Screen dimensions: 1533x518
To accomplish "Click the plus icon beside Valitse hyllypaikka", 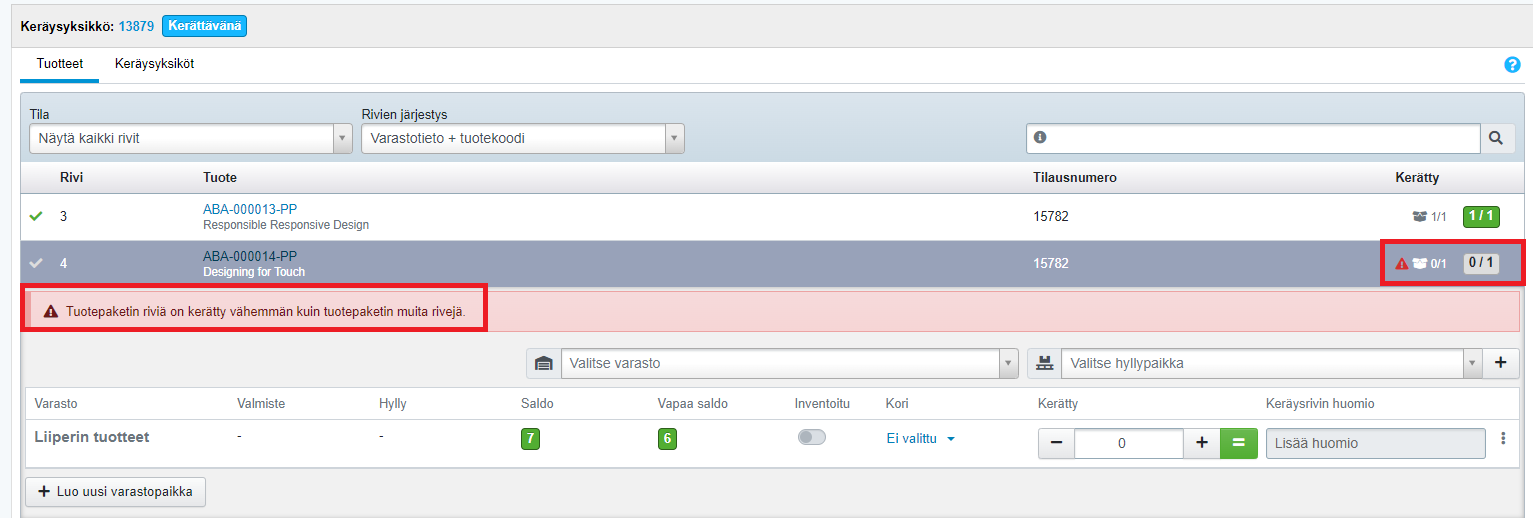I will pyautogui.click(x=1500, y=363).
